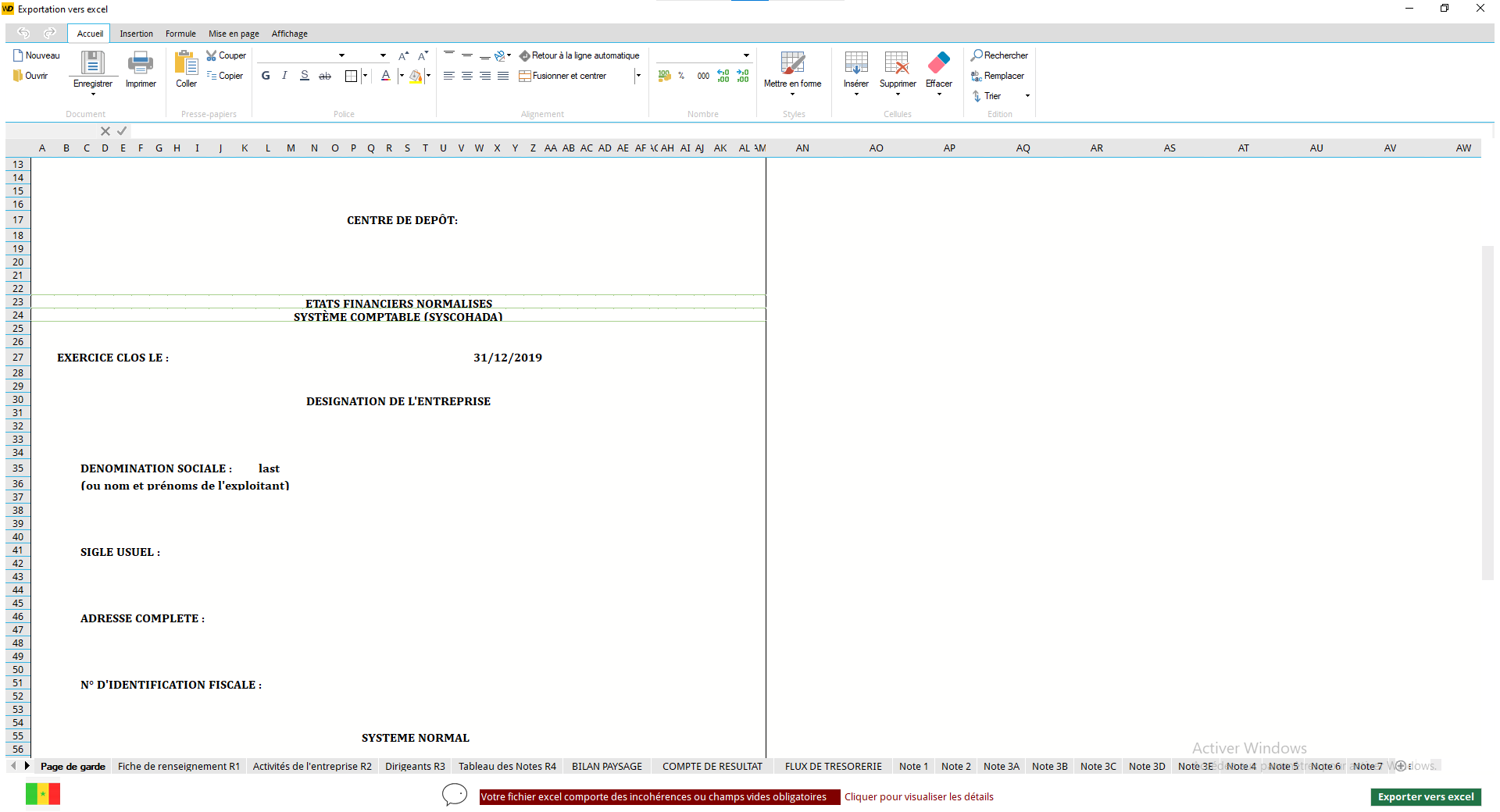Switch to the Formule ribbon tab
The image size is (1500, 812).
coord(180,34)
